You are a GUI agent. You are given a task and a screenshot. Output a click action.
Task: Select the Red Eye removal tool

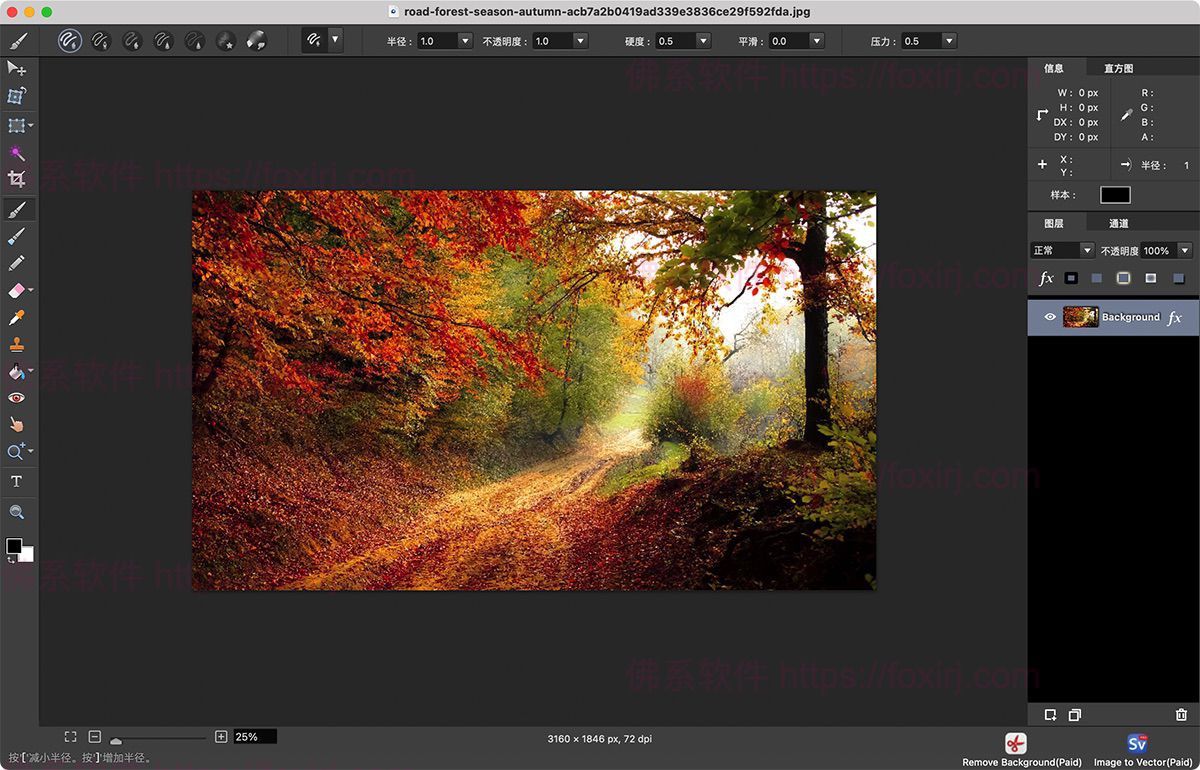pos(17,398)
